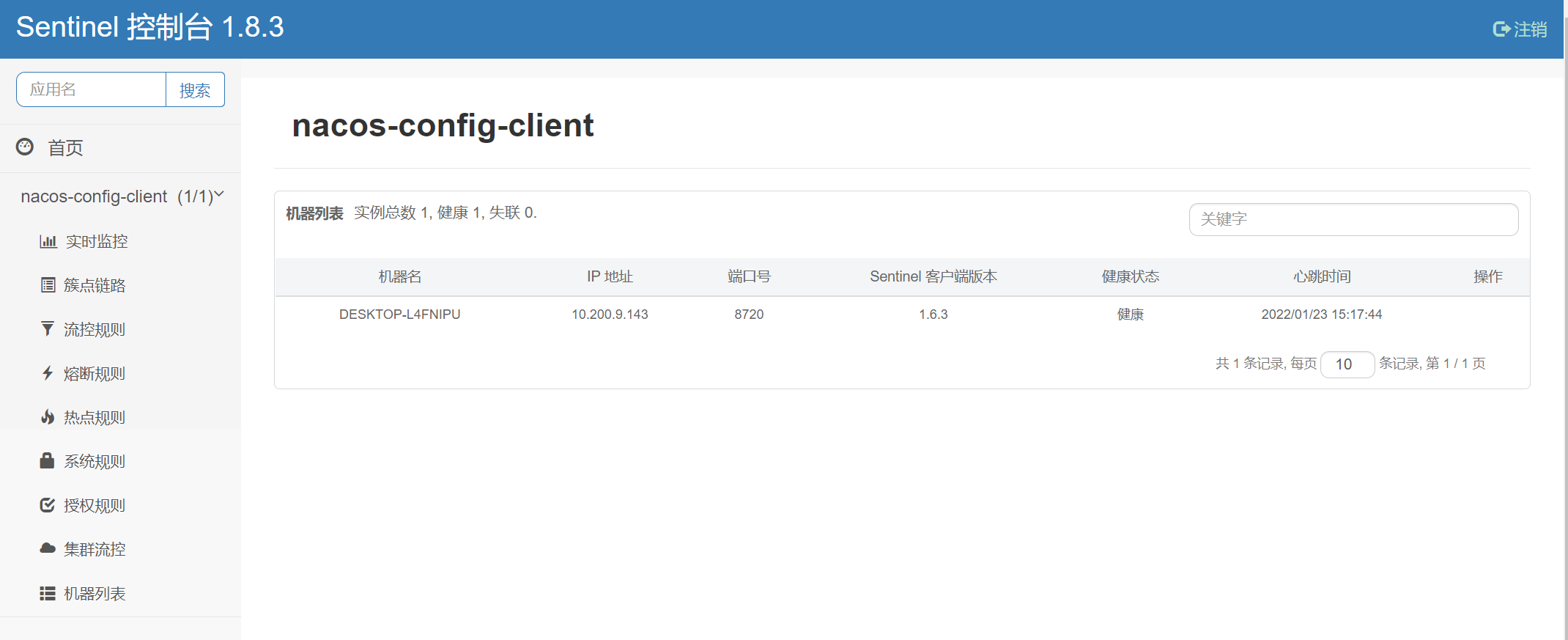Click the IP 地址 column header
Screen dimensions: 1568x640
[x=610, y=276]
